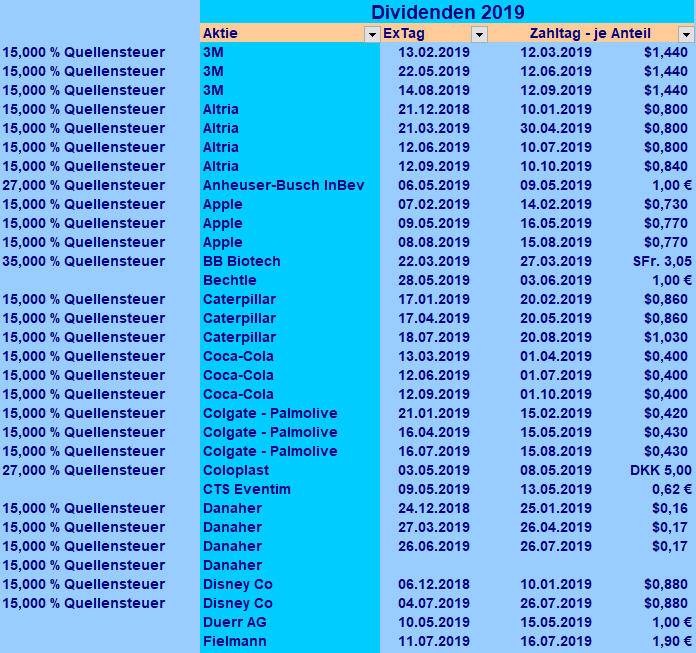Select Apple cell with ExTag 09.05.2019
This screenshot has height=653, width=696.
click(x=290, y=223)
